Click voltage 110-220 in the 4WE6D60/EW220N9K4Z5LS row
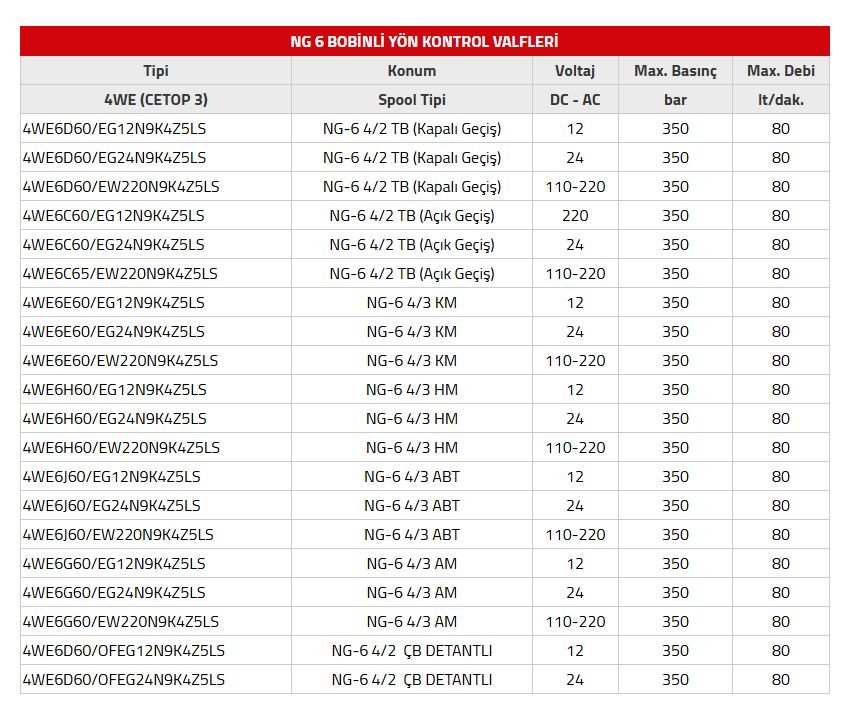 click(575, 187)
